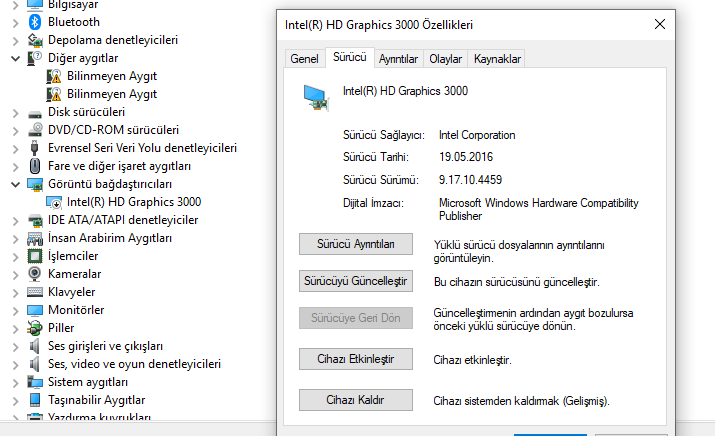Select the Monitörler monitor icon
The image size is (715, 436).
35,310
